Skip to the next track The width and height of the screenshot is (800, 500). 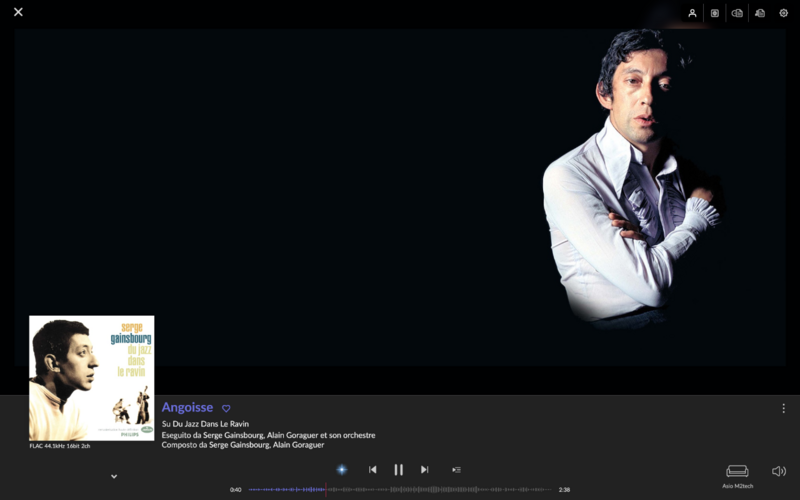pos(424,469)
